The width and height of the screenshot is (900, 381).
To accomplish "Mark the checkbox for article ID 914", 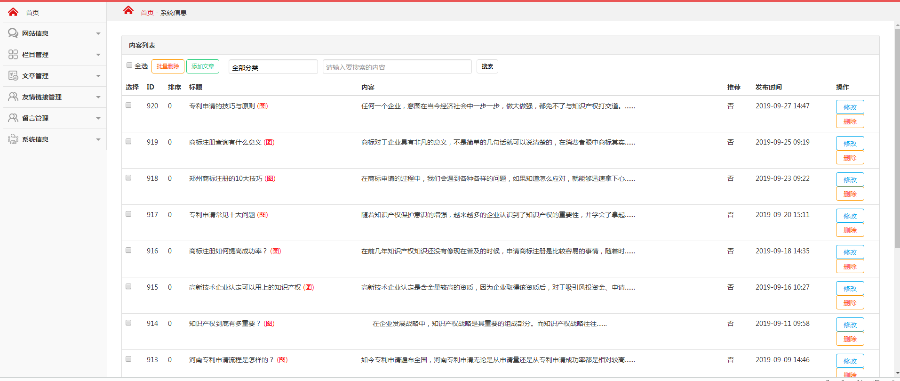I will (129, 322).
